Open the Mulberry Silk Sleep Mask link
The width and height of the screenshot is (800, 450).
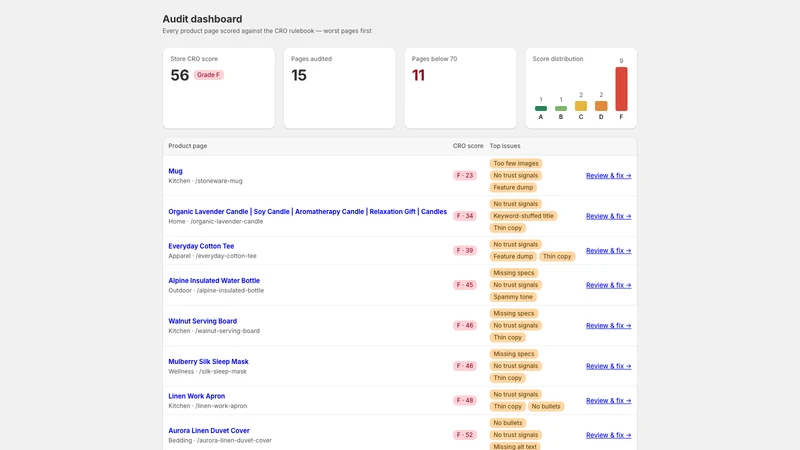click(208, 361)
